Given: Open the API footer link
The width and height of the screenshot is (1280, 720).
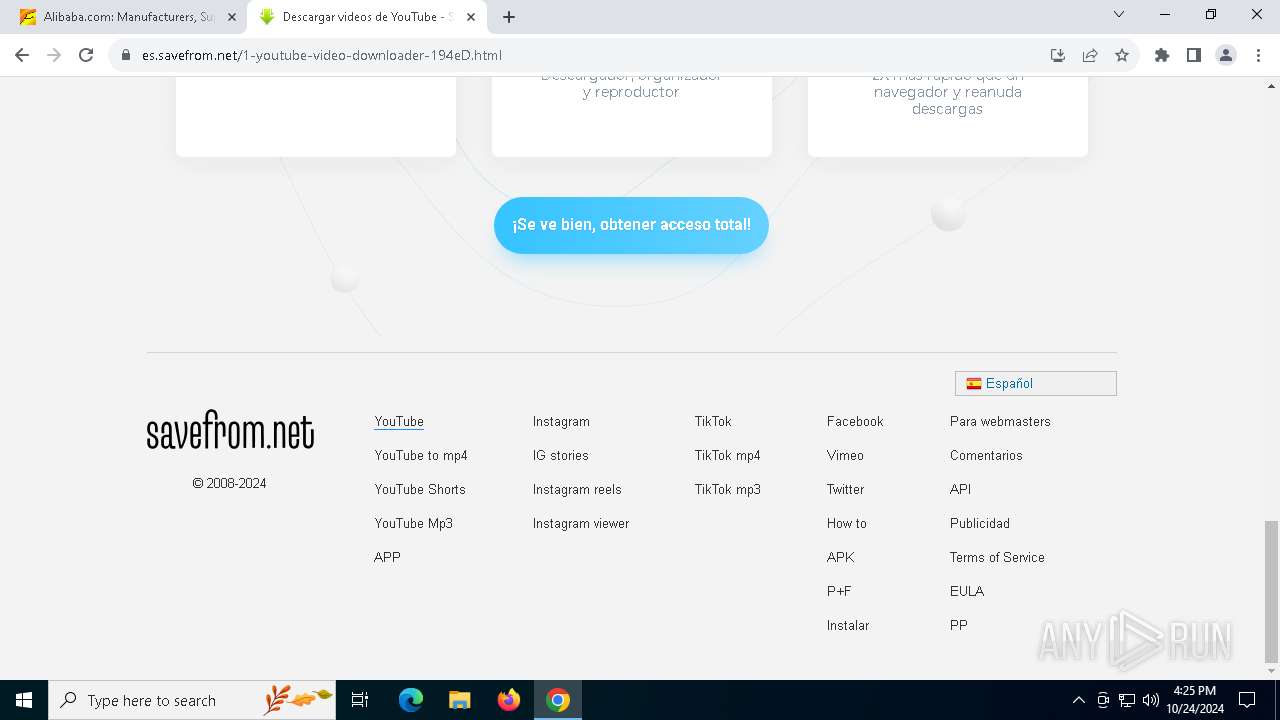Looking at the screenshot, I should click(x=960, y=490).
